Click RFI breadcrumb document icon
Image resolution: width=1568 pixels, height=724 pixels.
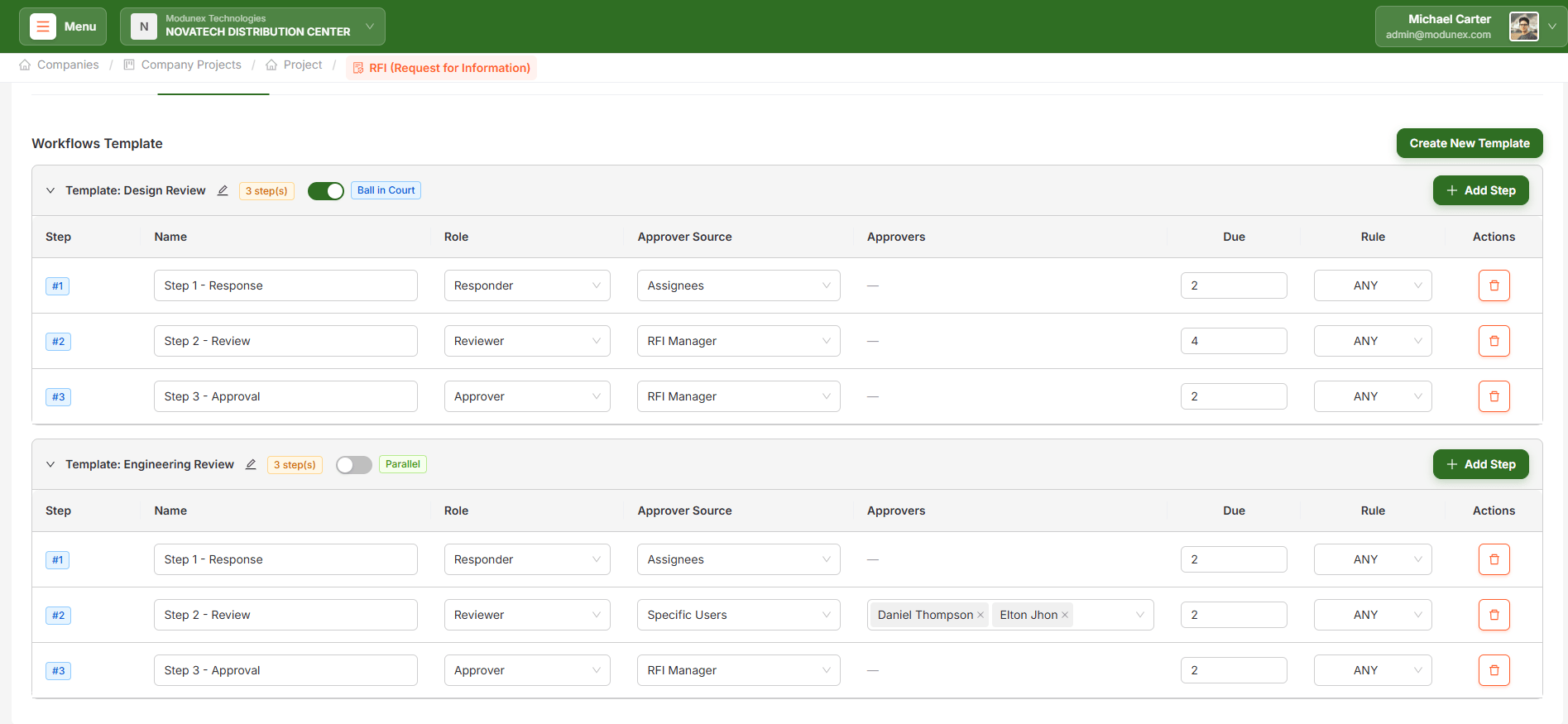tap(358, 68)
